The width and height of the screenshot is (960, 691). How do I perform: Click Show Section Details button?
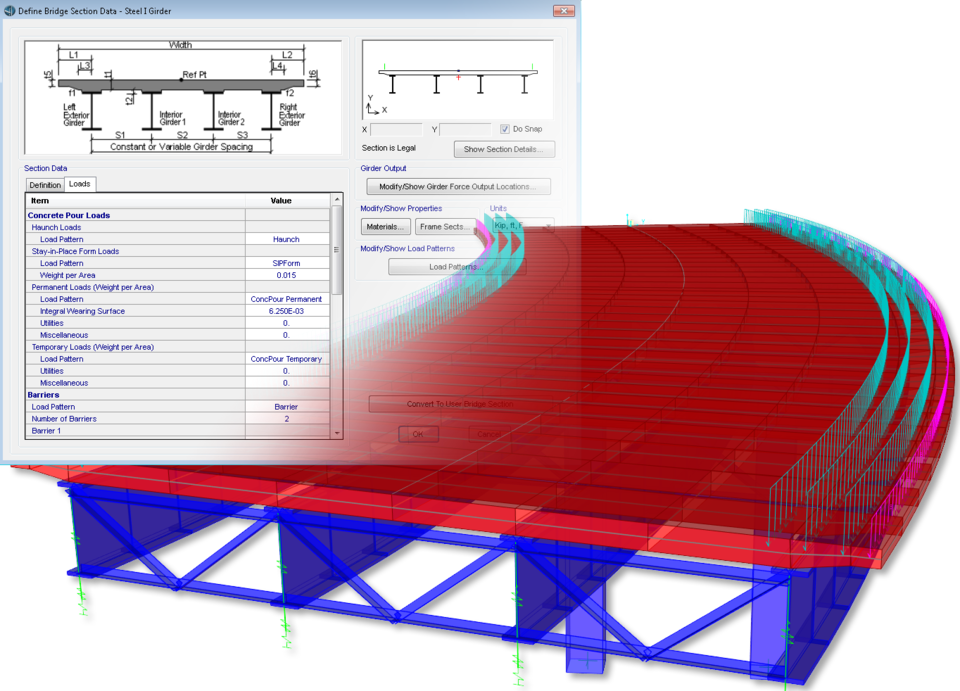point(504,149)
